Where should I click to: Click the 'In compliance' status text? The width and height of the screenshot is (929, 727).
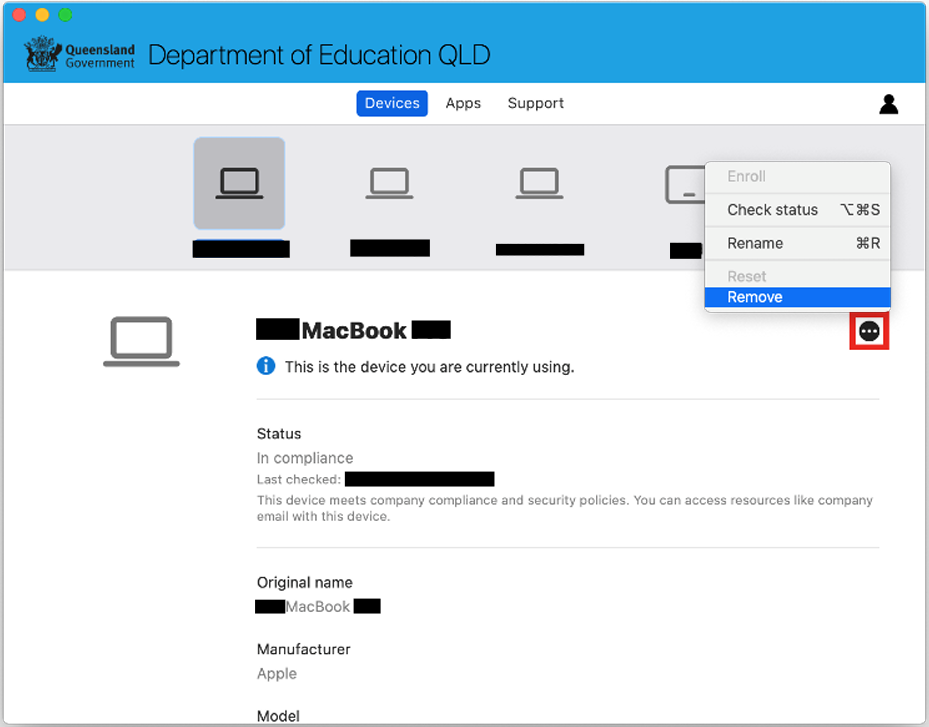[x=305, y=458]
